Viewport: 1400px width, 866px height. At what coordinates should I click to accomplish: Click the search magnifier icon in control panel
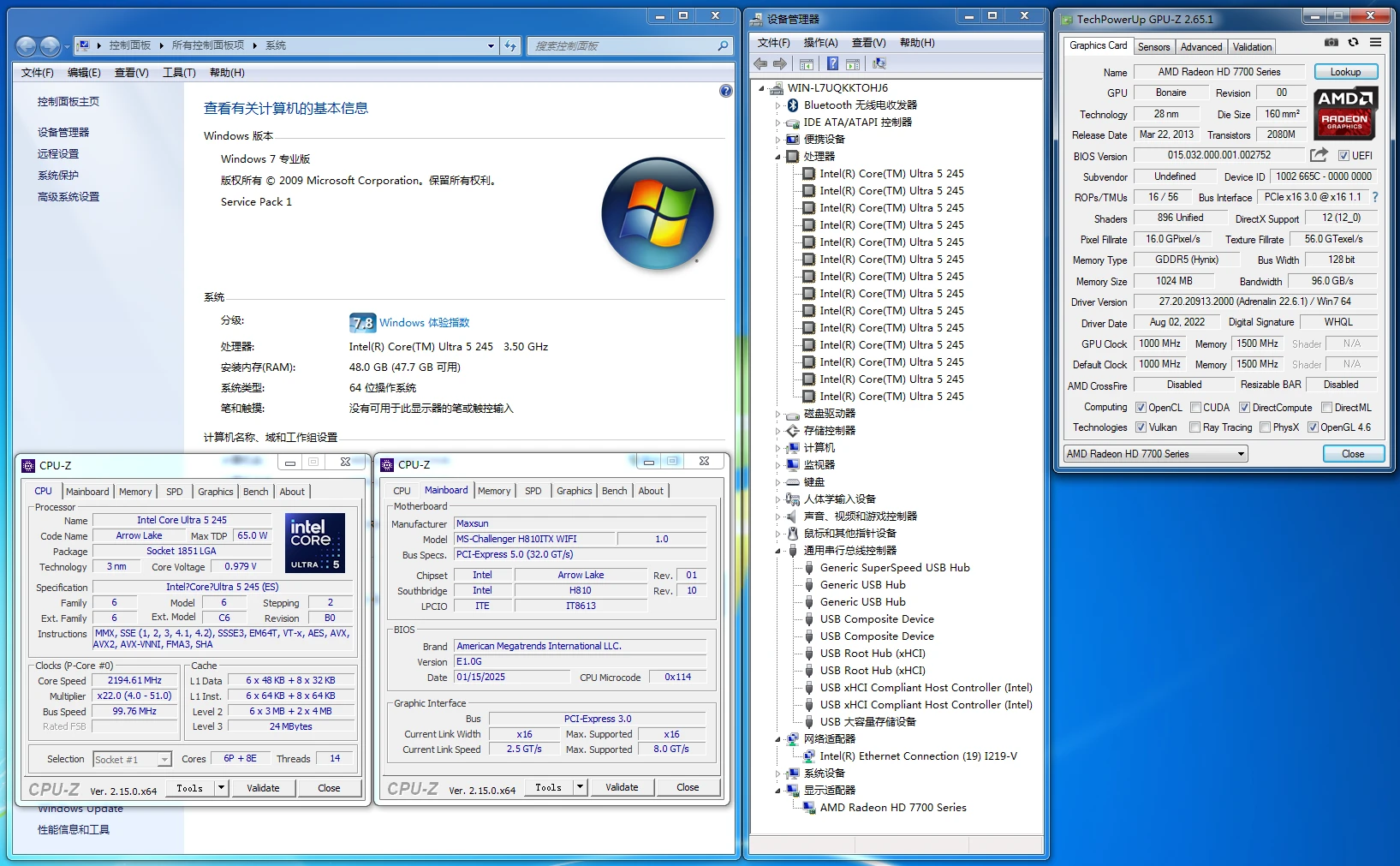point(723,46)
